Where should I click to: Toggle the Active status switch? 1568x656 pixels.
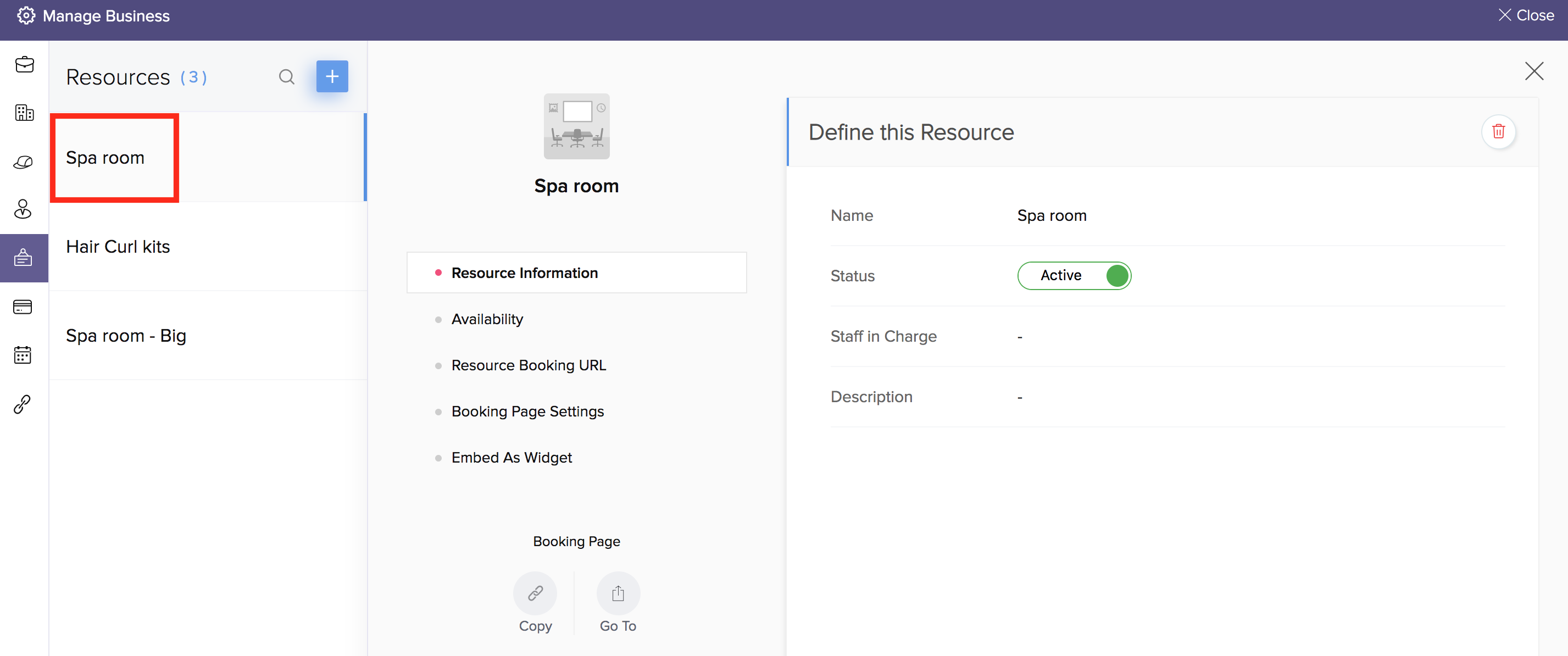tap(1074, 276)
